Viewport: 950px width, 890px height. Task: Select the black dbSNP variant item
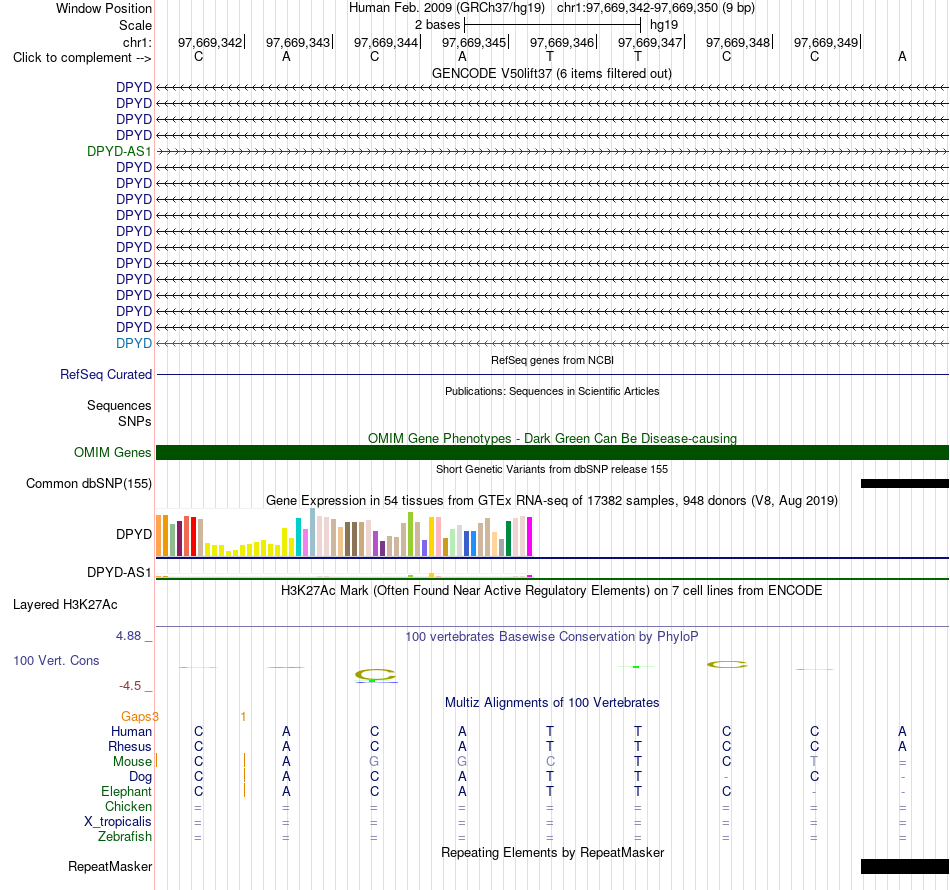click(x=905, y=483)
